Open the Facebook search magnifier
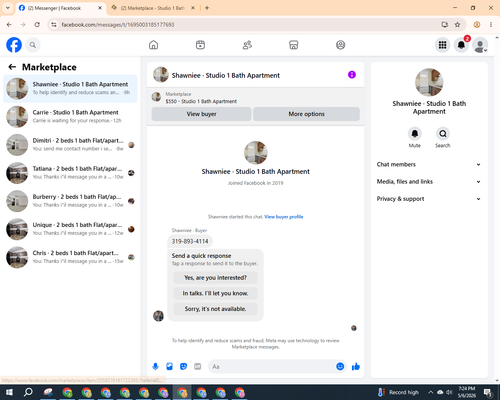Viewport: 500px width, 400px height. coord(33,45)
